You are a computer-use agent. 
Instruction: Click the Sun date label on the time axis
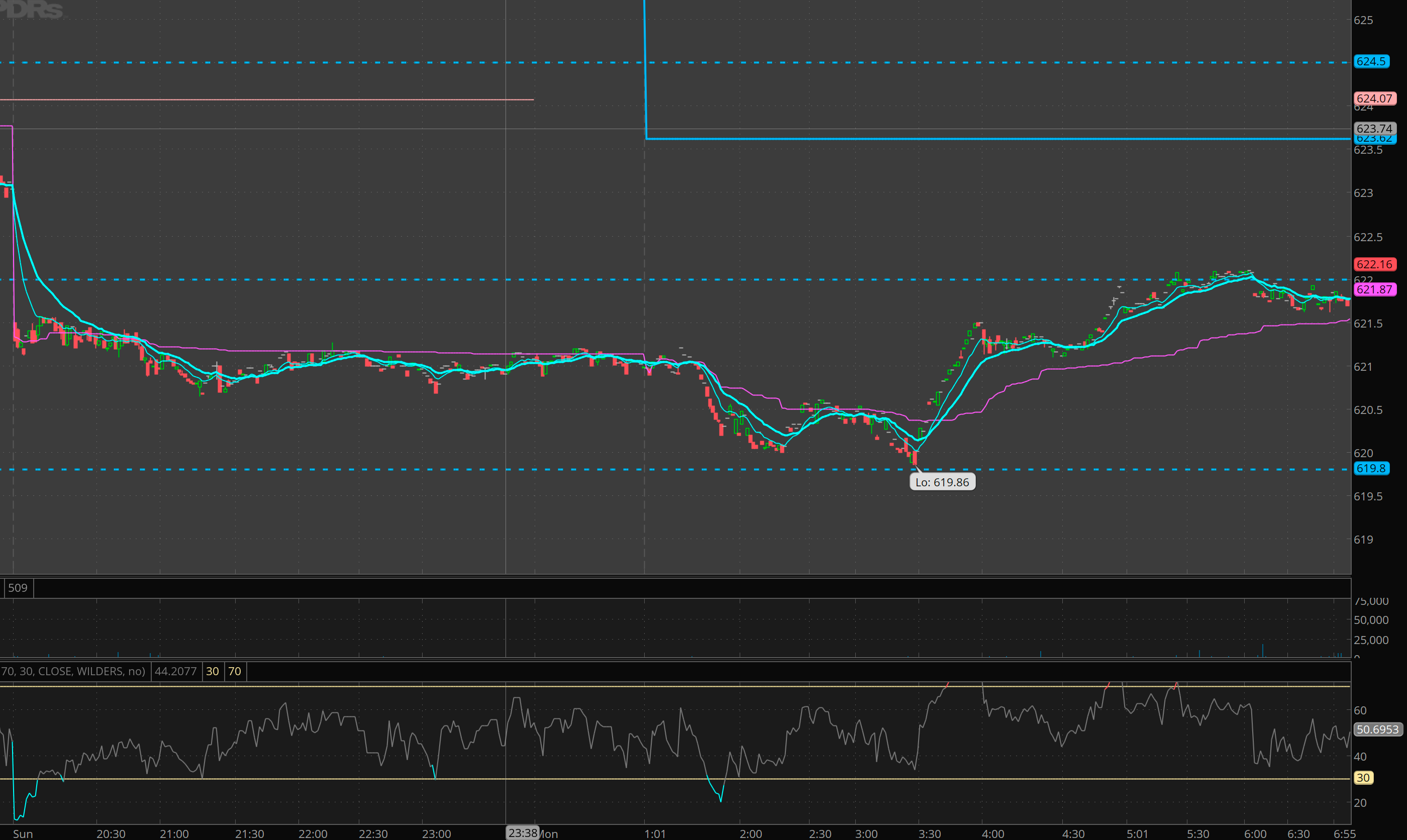click(x=23, y=834)
